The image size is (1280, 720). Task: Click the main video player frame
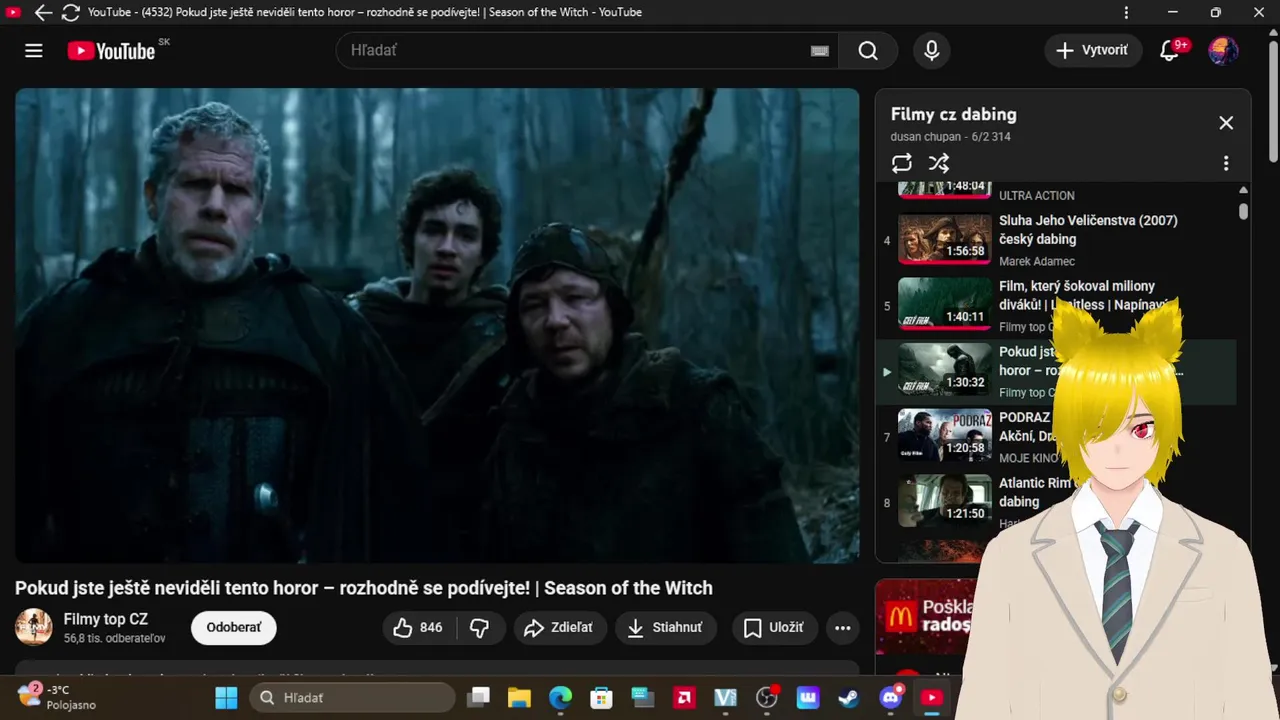[x=437, y=325]
